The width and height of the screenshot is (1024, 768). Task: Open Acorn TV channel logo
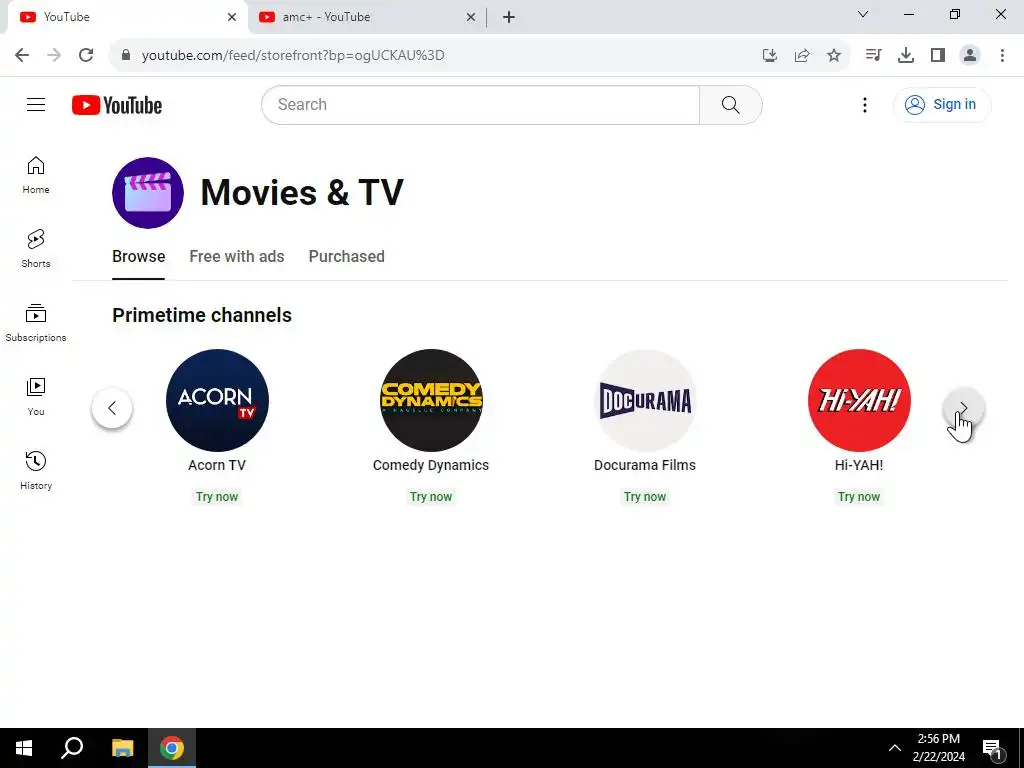(217, 400)
